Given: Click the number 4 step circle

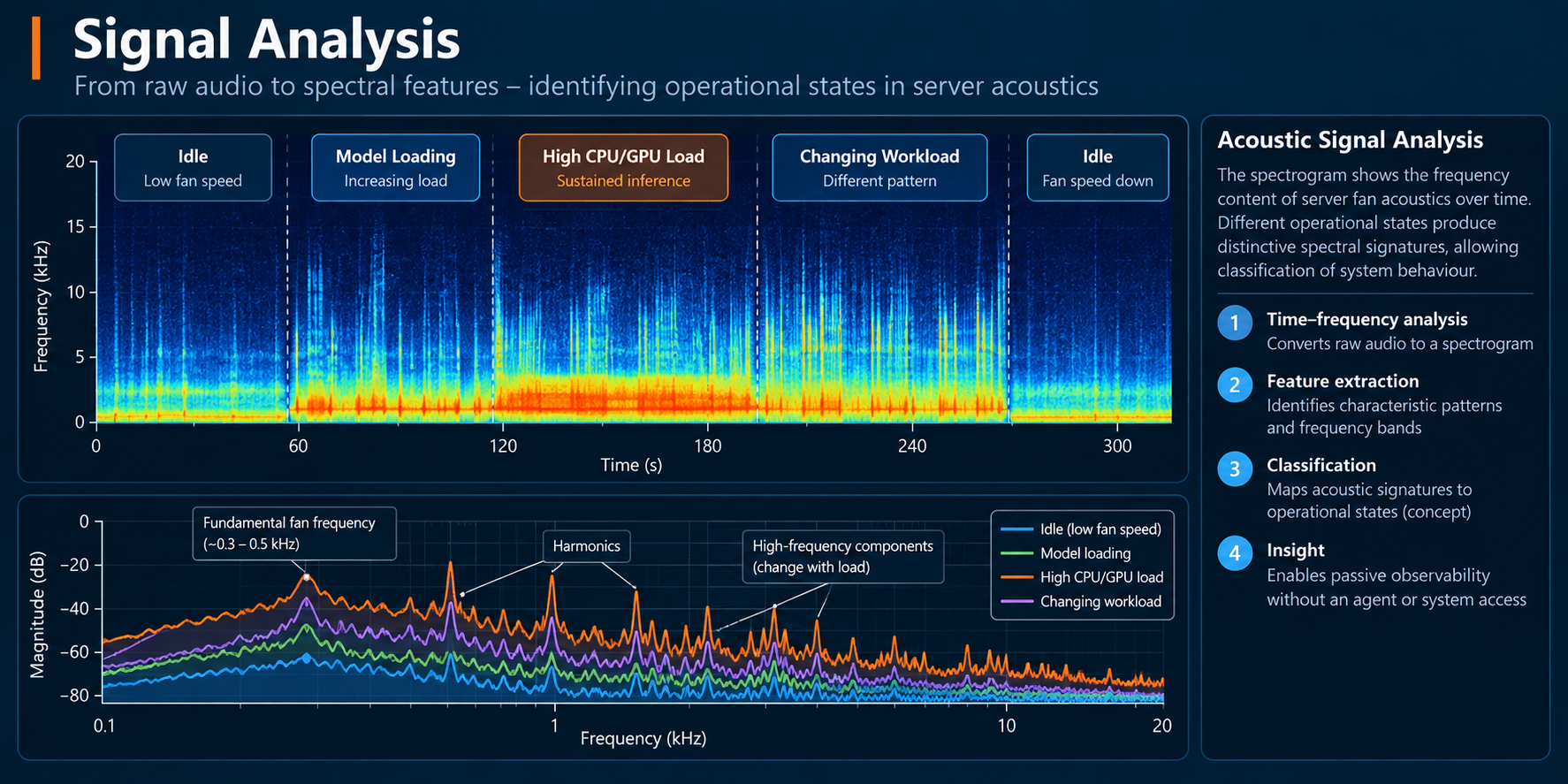Looking at the screenshot, I should (1235, 553).
